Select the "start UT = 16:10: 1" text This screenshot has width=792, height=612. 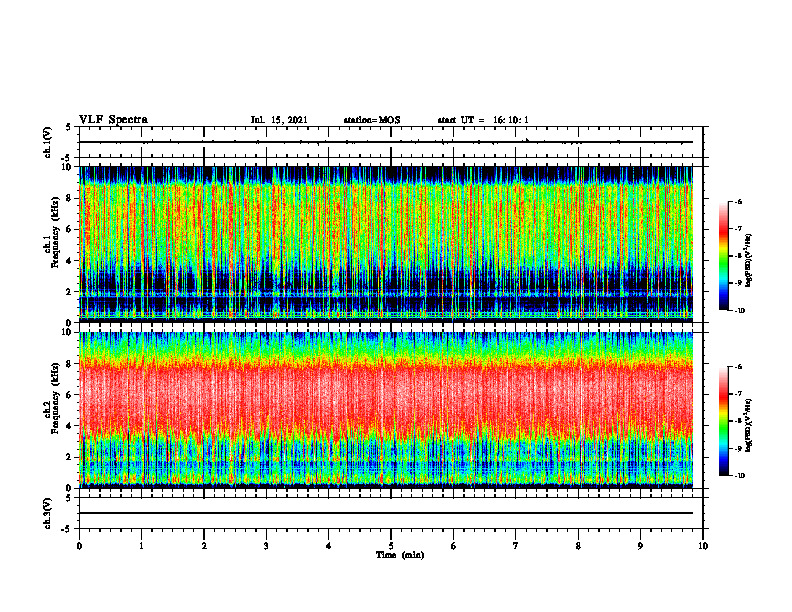(483, 120)
